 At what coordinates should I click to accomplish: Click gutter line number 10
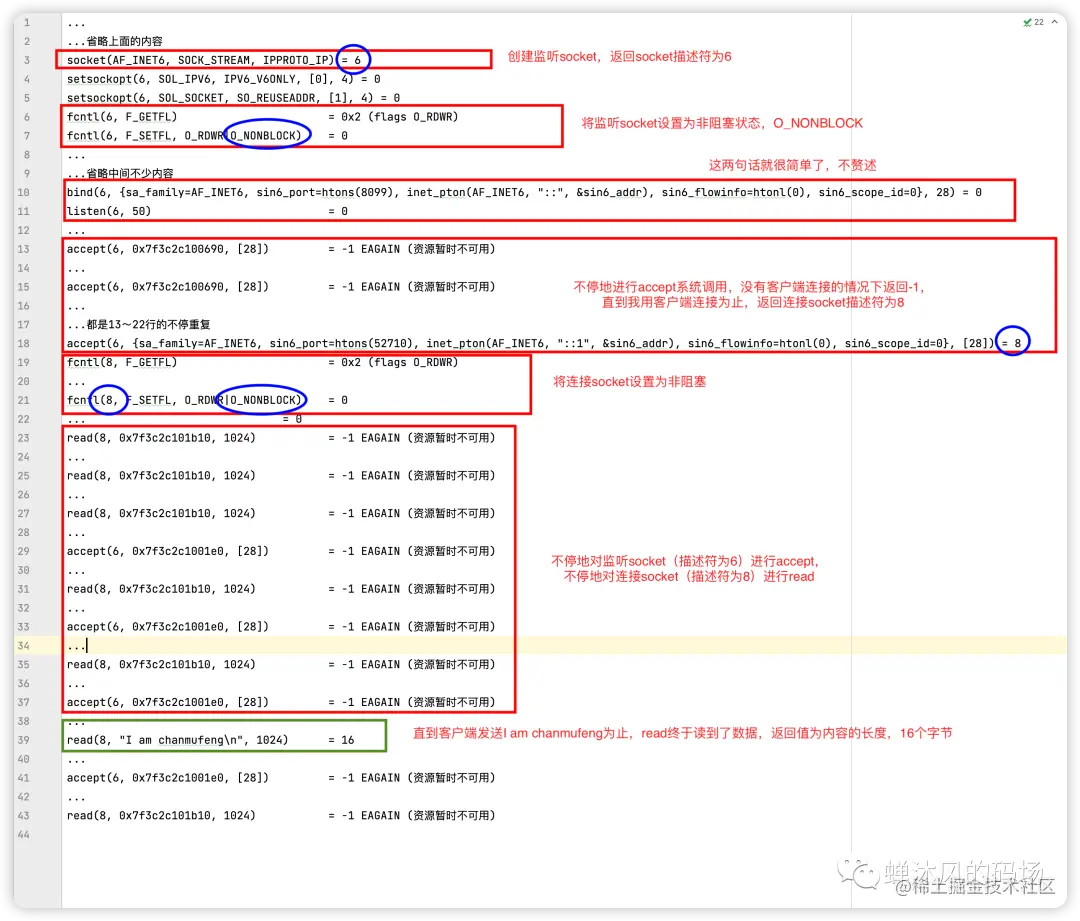pos(24,192)
